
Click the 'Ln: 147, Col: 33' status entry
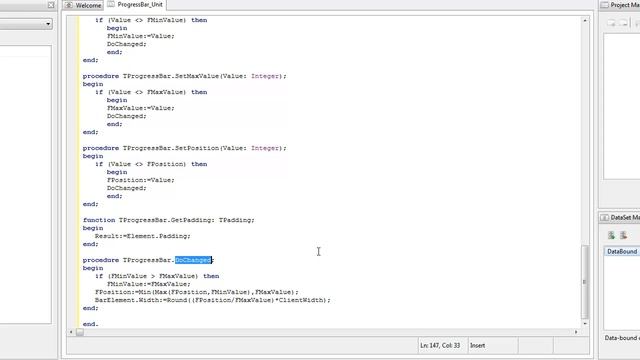440,346
